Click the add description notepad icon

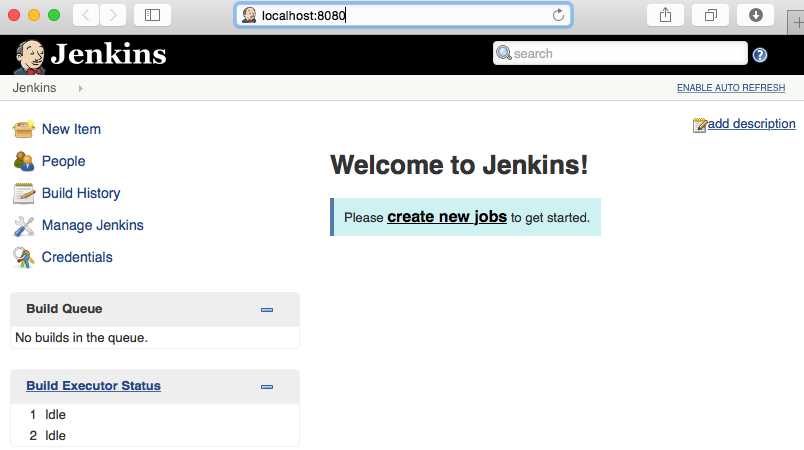pos(699,125)
